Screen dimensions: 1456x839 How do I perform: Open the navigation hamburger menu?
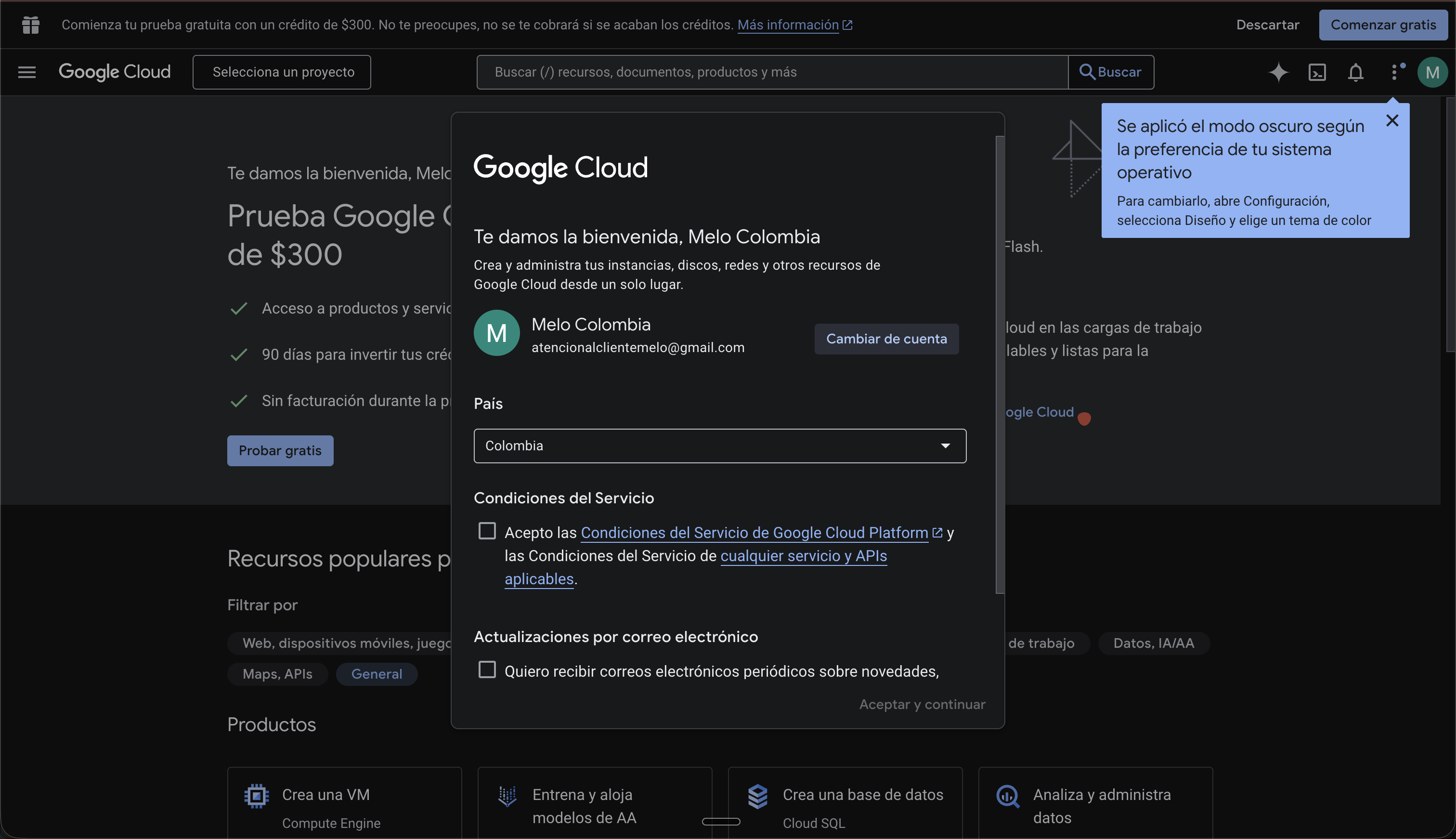[26, 71]
